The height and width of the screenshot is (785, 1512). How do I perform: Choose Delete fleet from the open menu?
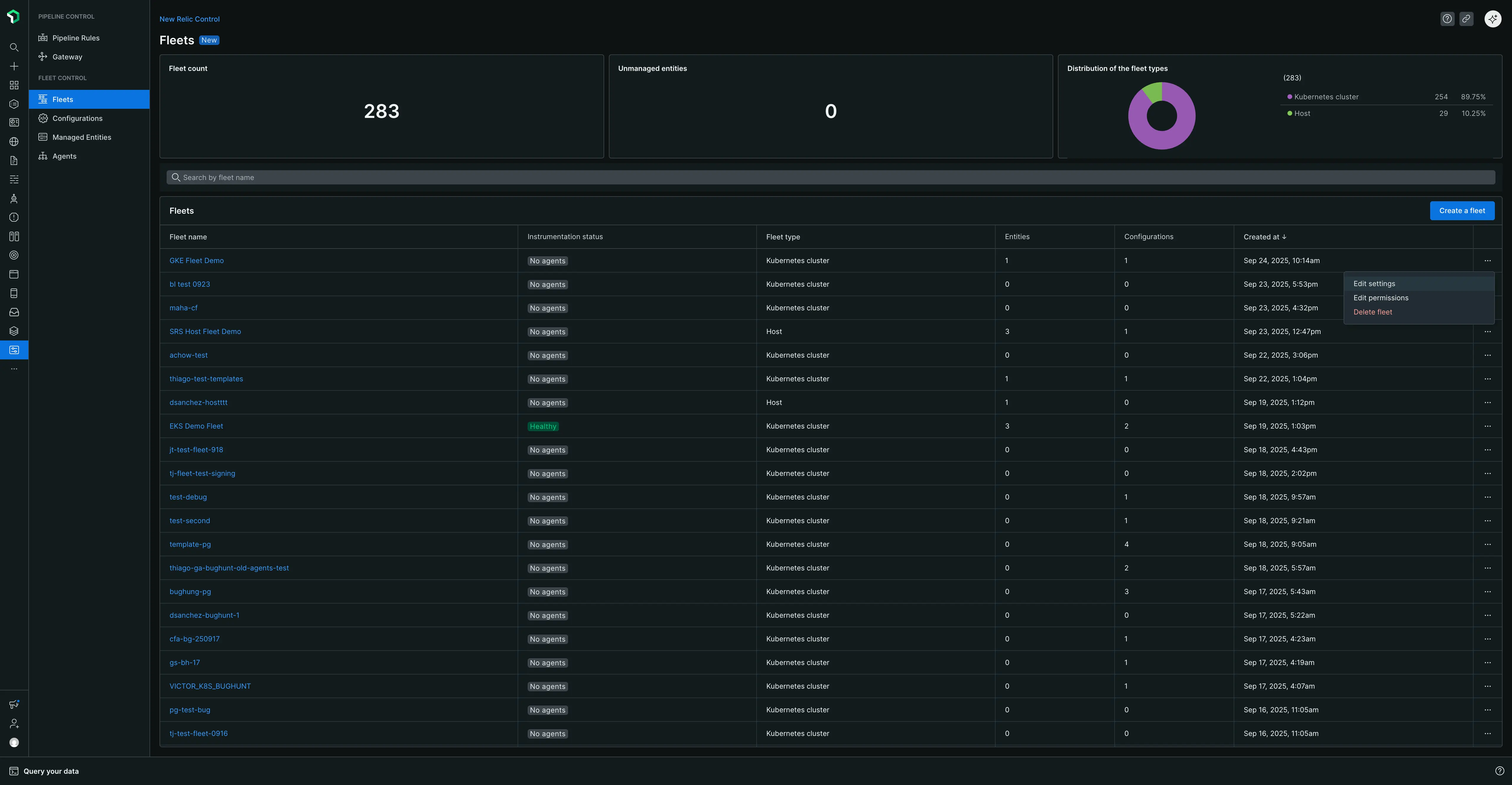[x=1373, y=312]
